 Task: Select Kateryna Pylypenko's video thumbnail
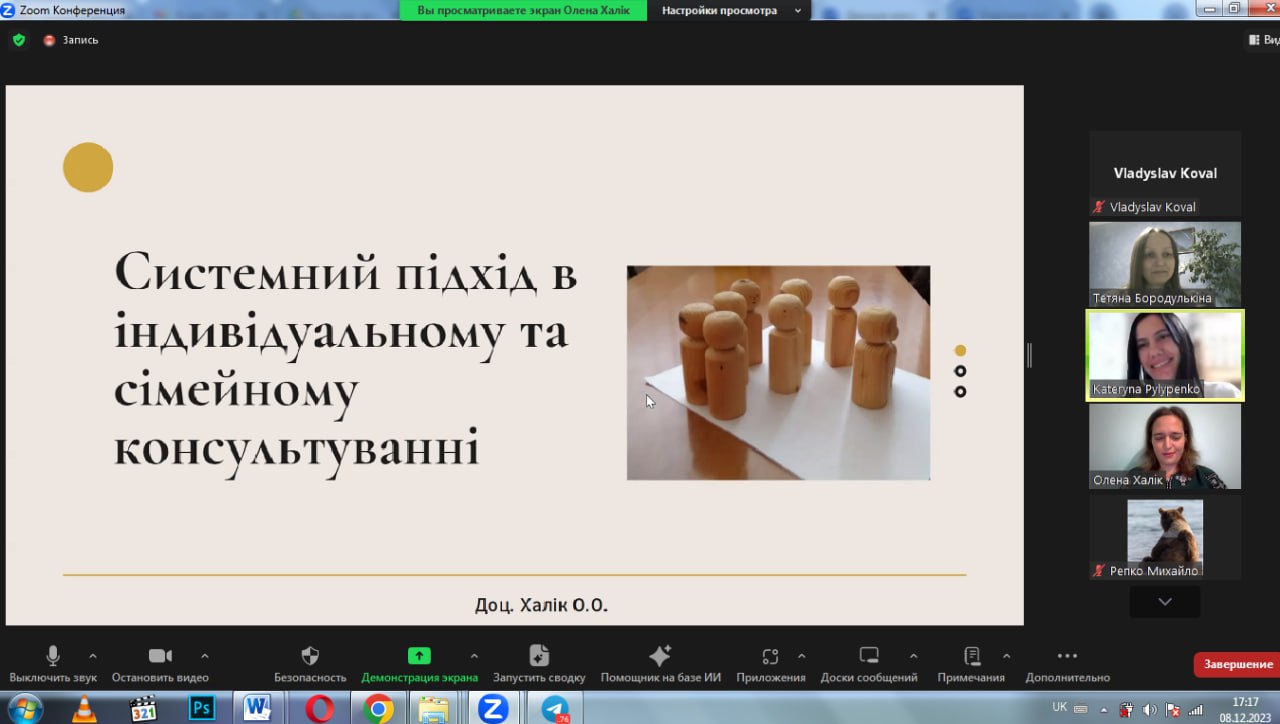point(1164,355)
